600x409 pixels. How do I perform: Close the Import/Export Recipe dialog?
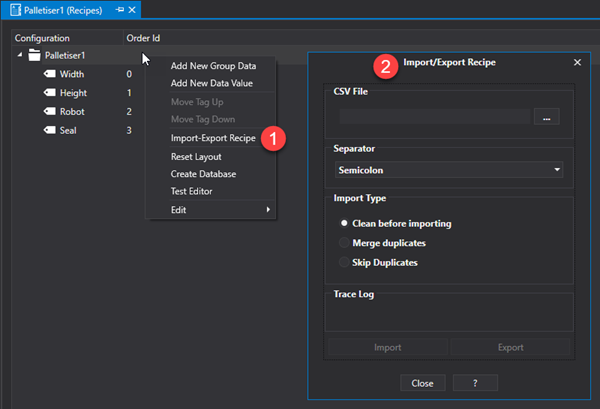[577, 62]
